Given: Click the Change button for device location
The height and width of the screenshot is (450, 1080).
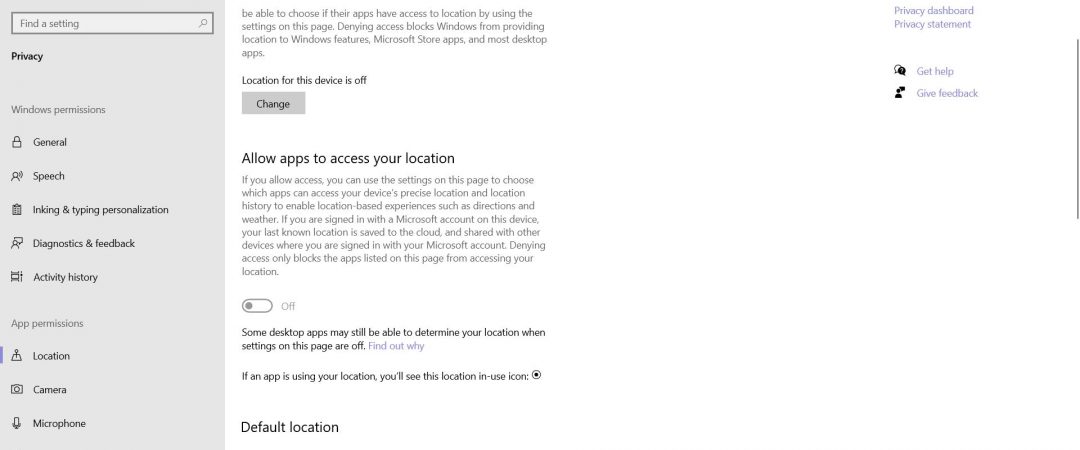Looking at the screenshot, I should [x=273, y=103].
